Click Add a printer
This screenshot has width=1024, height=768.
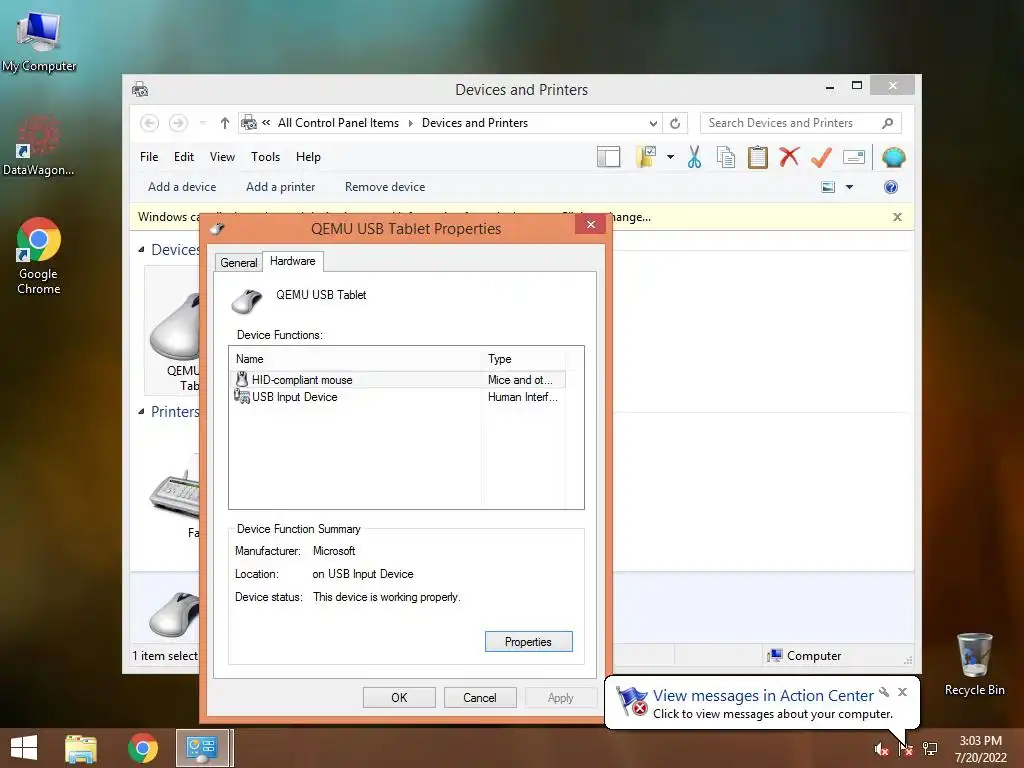[x=281, y=187]
